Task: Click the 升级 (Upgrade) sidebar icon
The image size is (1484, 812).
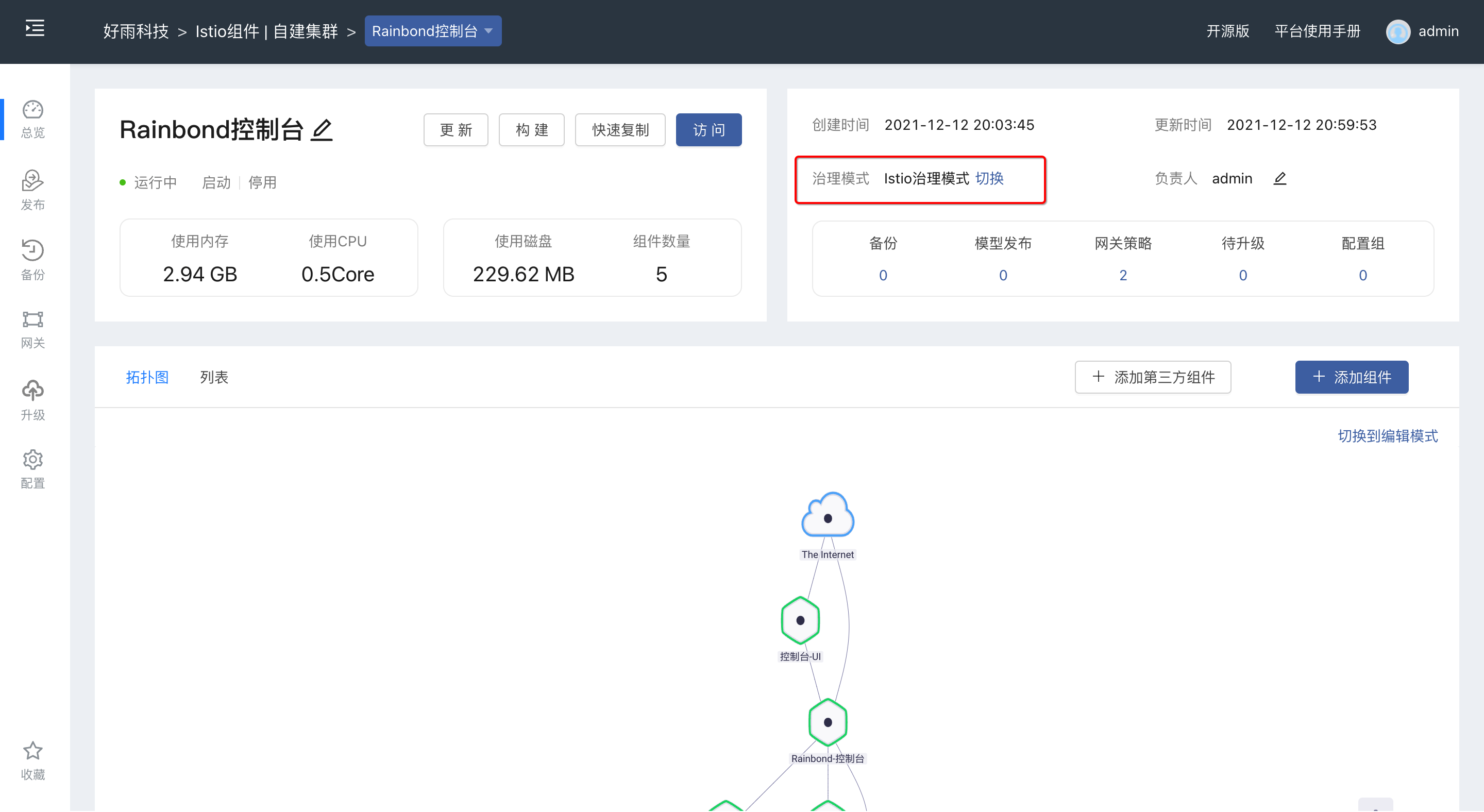Action: pos(34,395)
